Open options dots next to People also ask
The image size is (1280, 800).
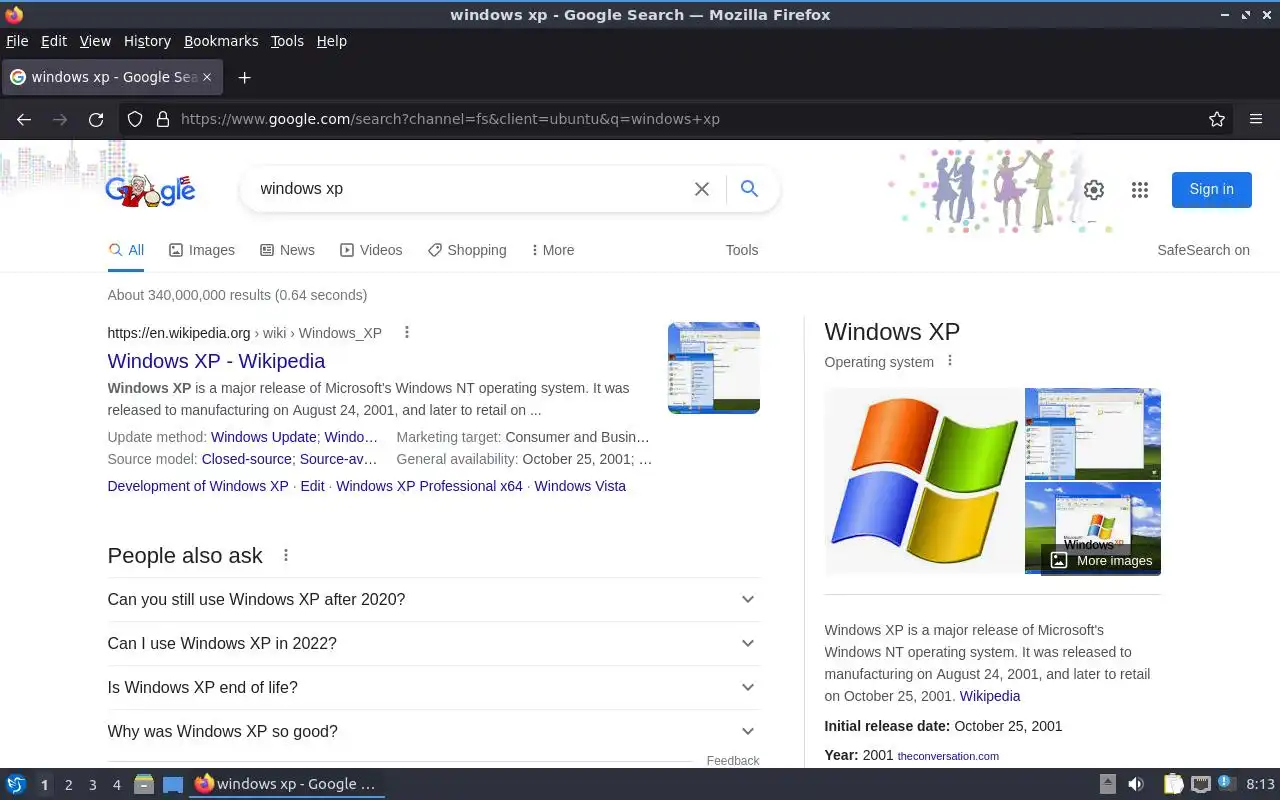(x=286, y=555)
